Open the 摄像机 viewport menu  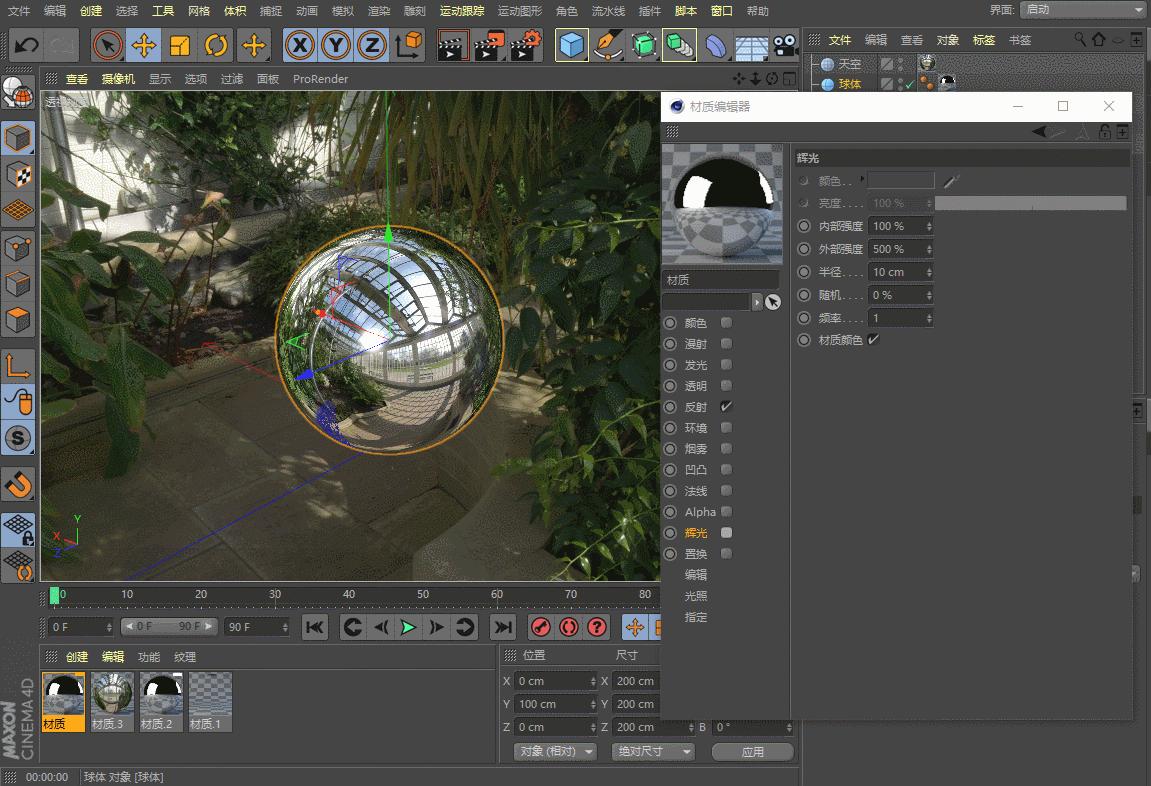118,78
